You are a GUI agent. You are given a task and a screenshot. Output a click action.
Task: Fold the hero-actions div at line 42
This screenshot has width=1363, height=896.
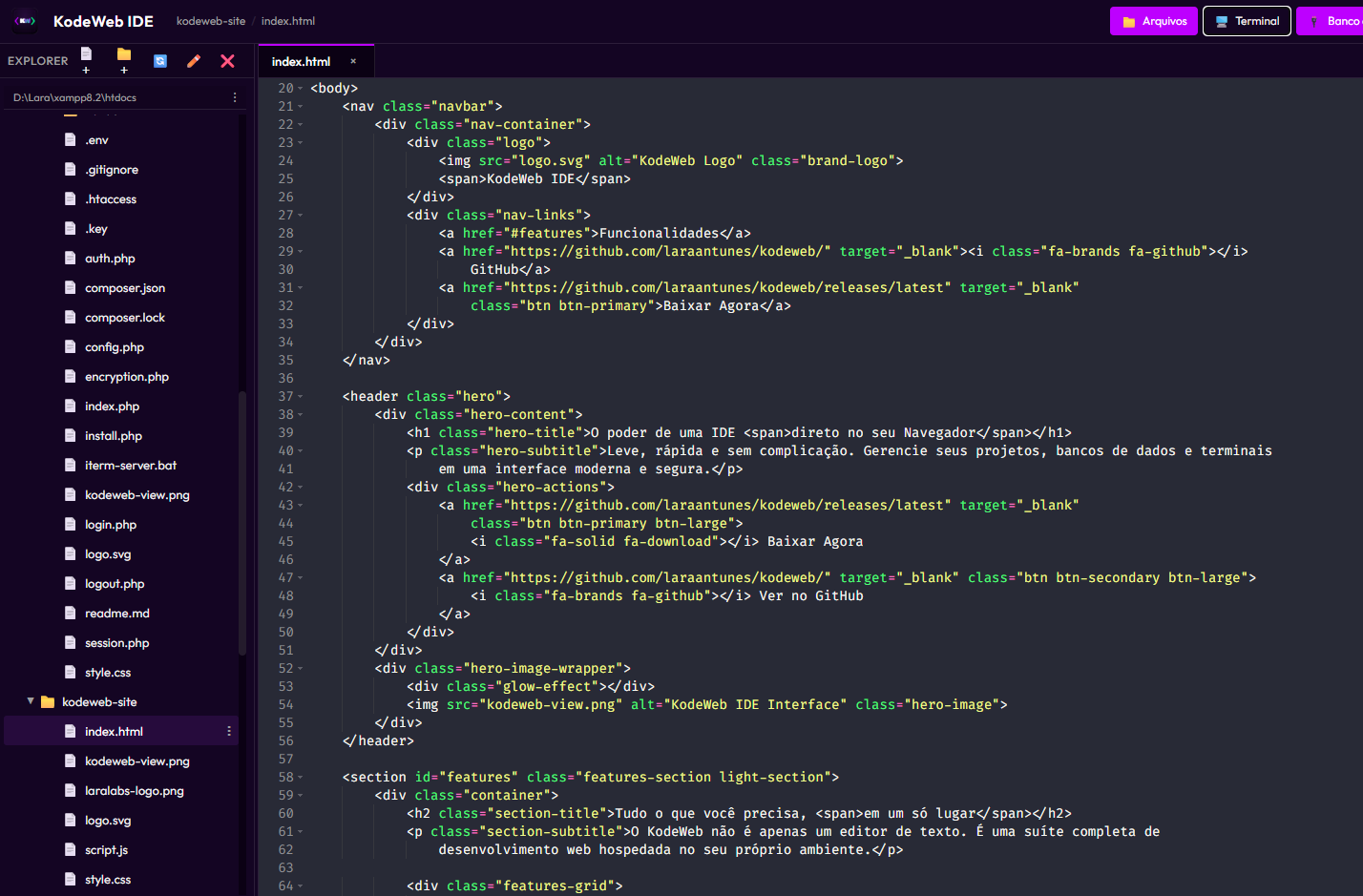pyautogui.click(x=300, y=487)
